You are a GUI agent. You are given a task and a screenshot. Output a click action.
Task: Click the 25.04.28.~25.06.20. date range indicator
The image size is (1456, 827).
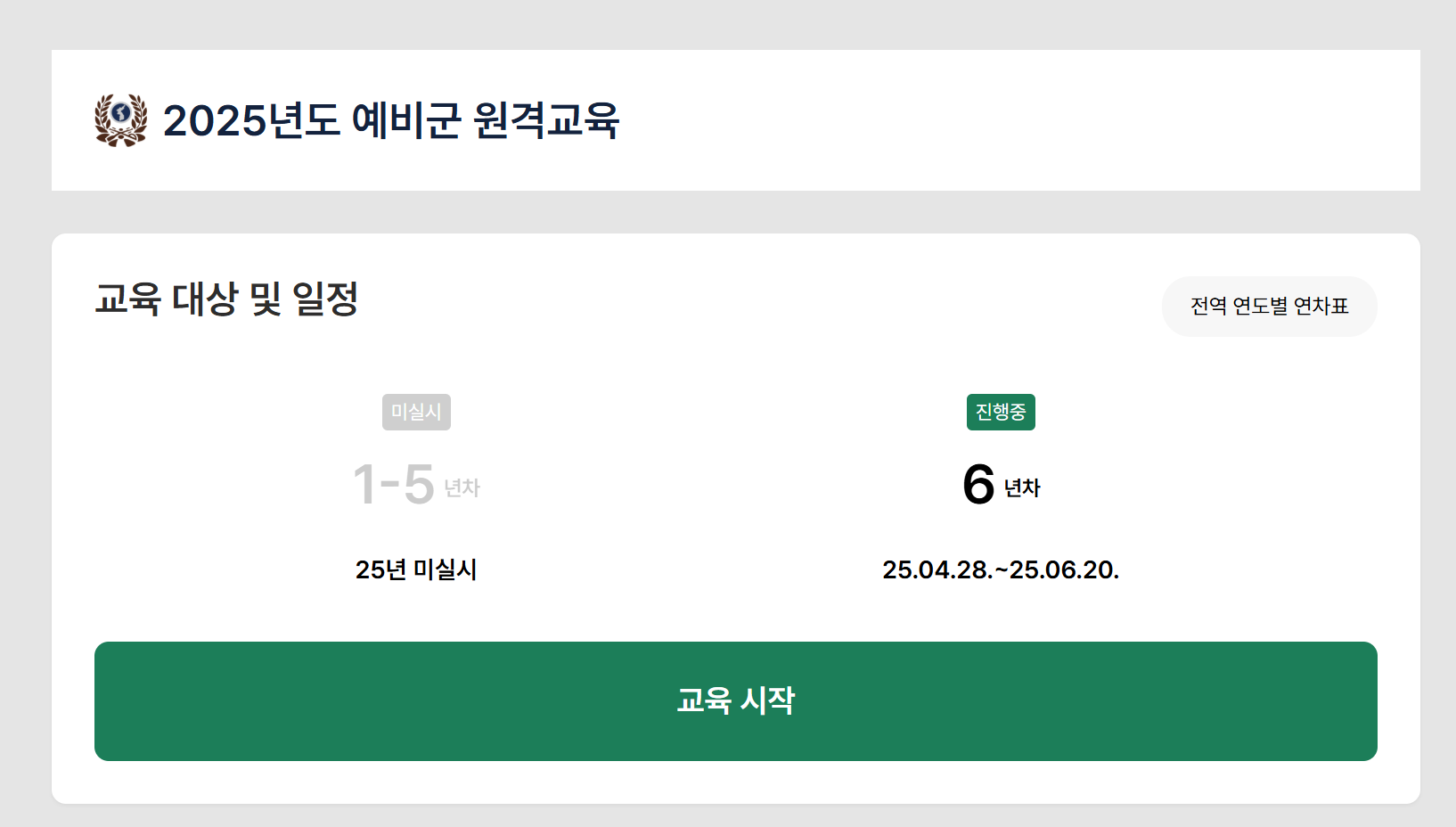click(x=1001, y=569)
